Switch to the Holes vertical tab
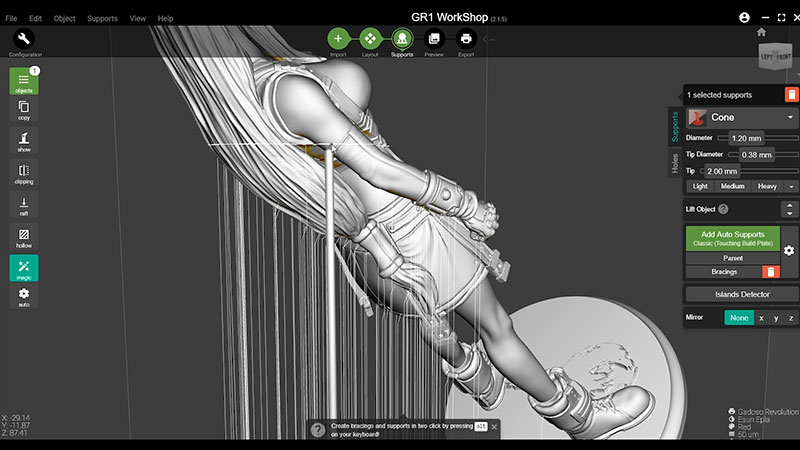Viewport: 800px width, 450px height. 675,163
